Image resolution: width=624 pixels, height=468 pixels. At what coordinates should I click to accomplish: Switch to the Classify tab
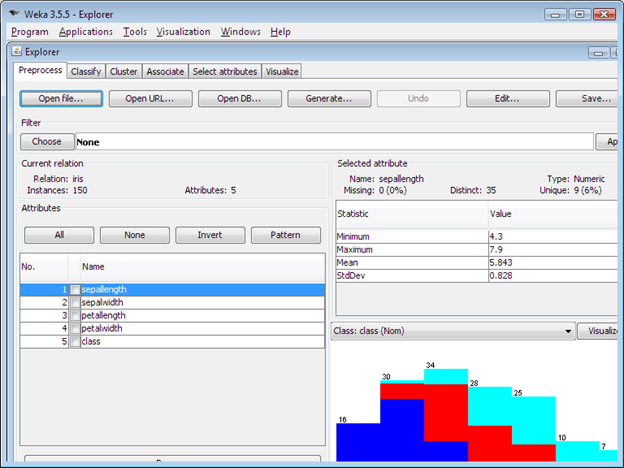click(x=86, y=72)
